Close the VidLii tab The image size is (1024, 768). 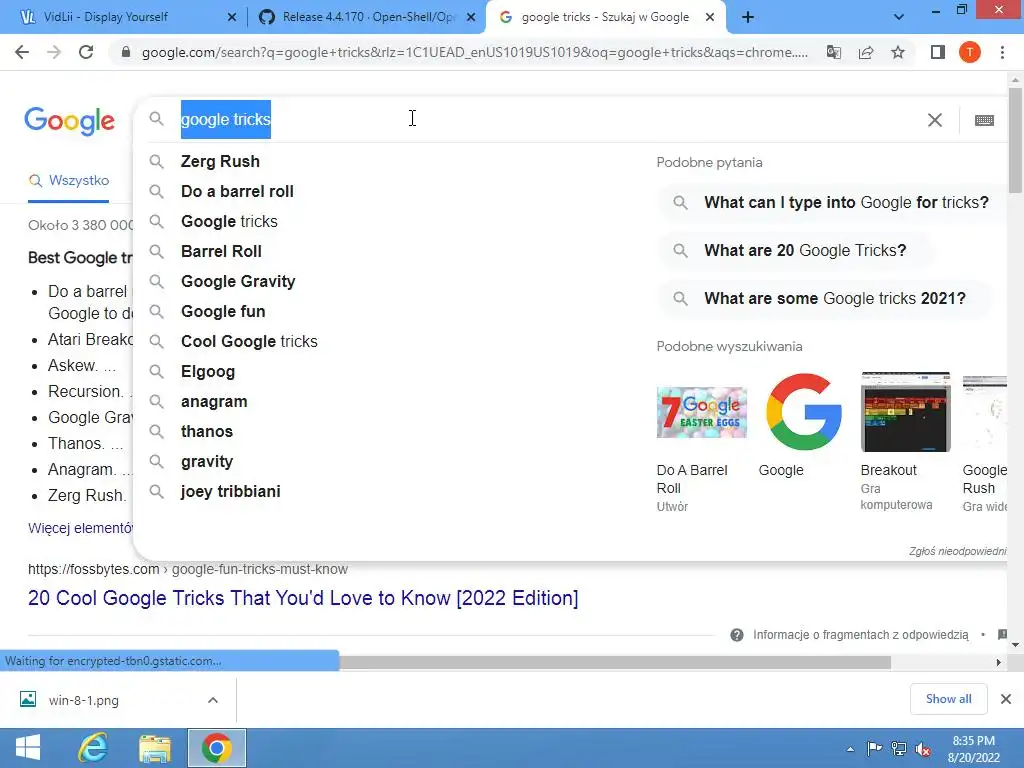point(232,17)
